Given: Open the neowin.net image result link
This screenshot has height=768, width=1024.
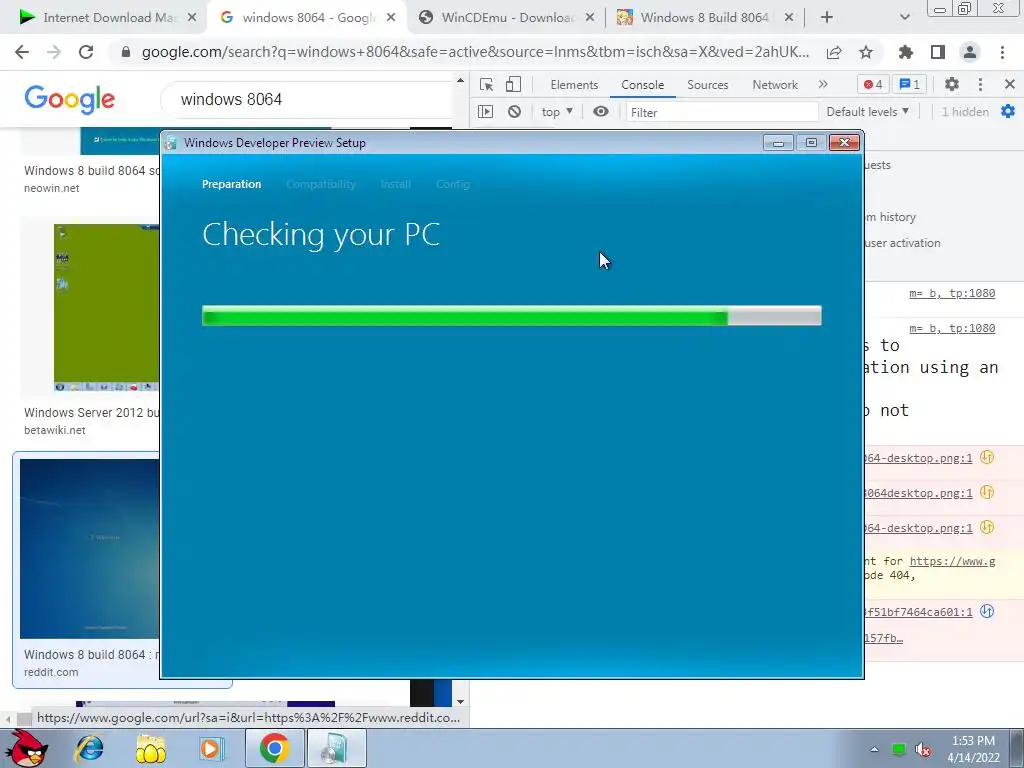Looking at the screenshot, I should (x=52, y=188).
